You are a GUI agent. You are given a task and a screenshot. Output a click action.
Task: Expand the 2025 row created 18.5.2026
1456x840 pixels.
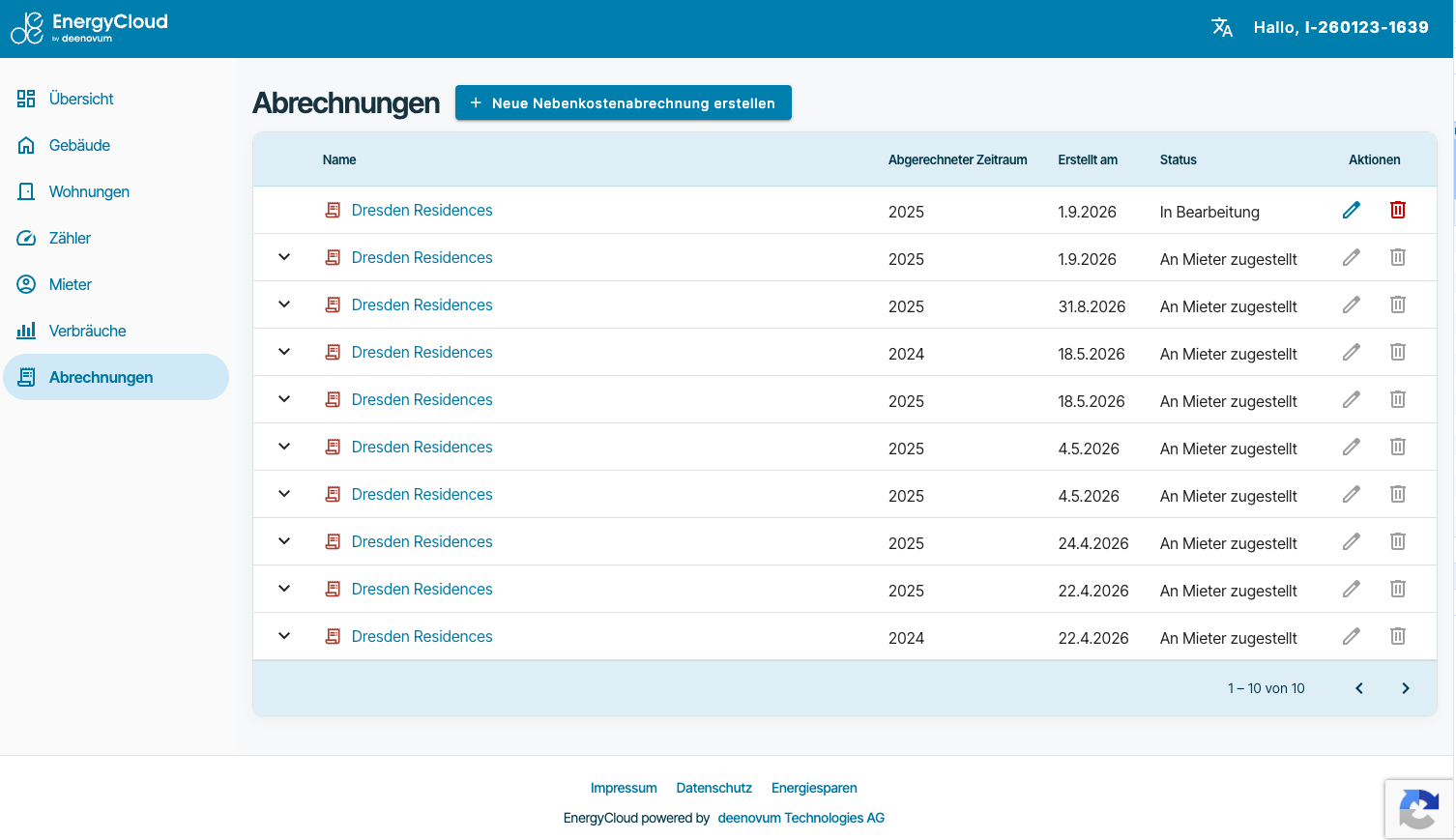point(284,399)
